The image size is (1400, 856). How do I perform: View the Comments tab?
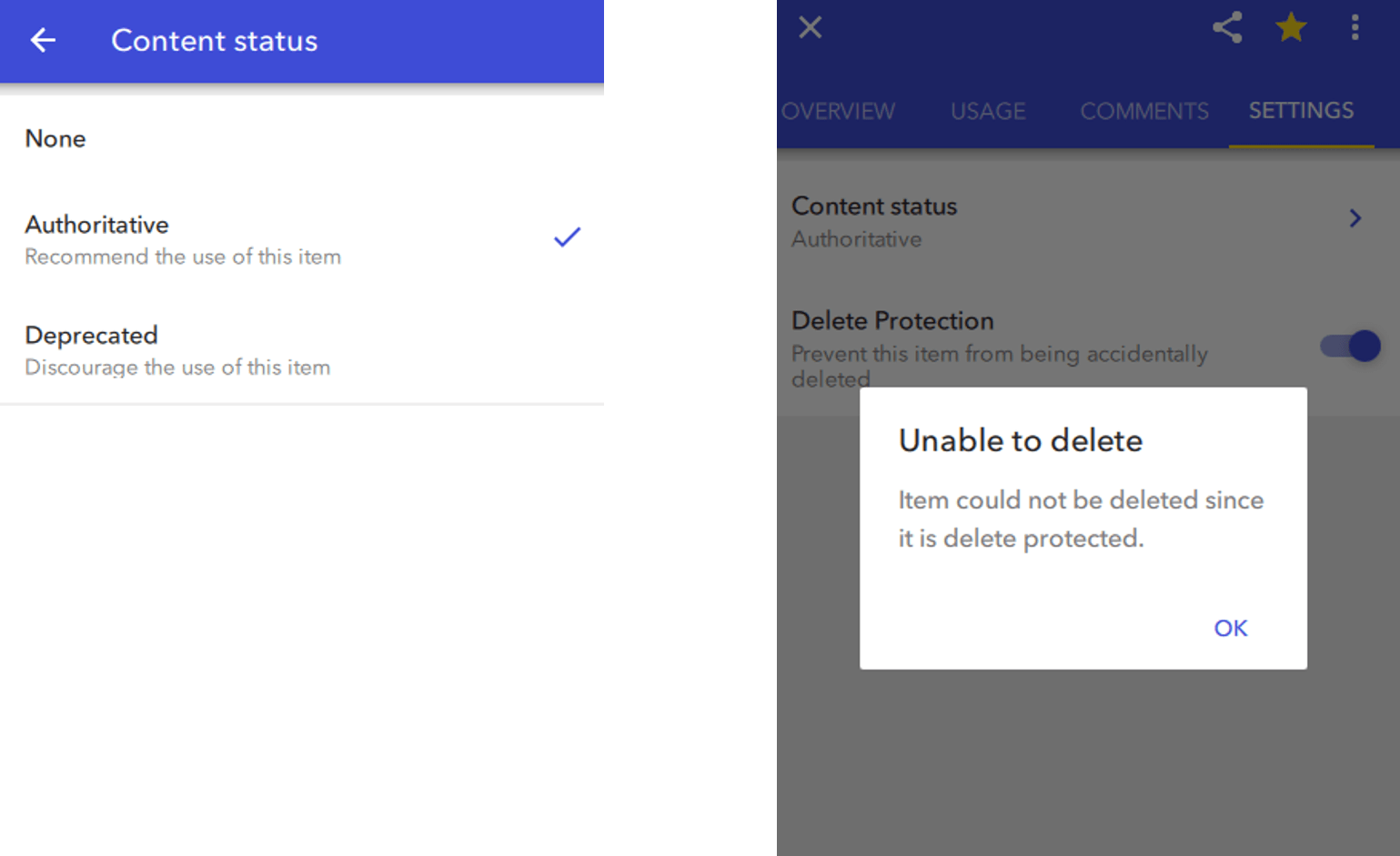[x=1144, y=111]
